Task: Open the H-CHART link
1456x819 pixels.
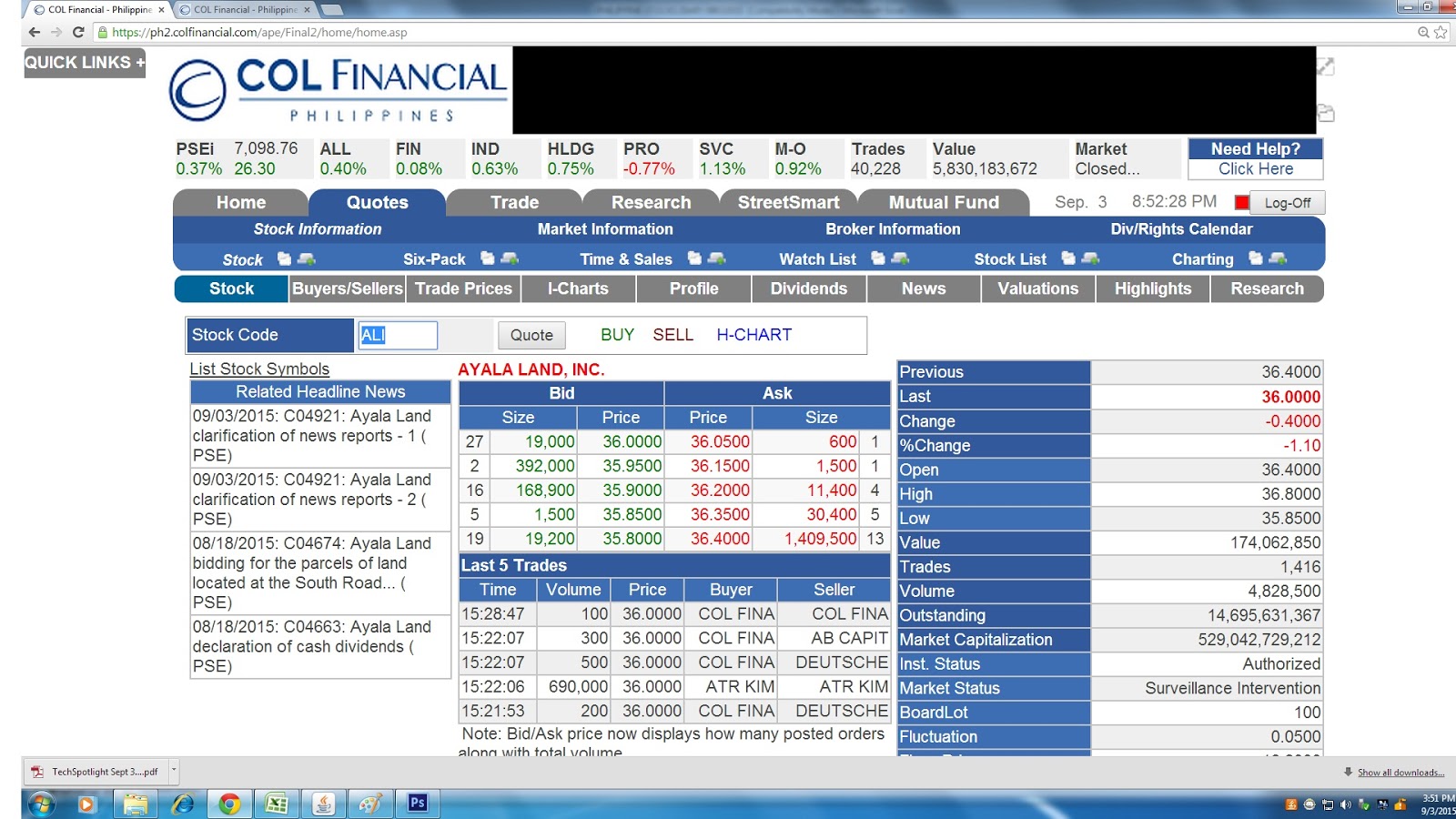Action: (x=754, y=335)
